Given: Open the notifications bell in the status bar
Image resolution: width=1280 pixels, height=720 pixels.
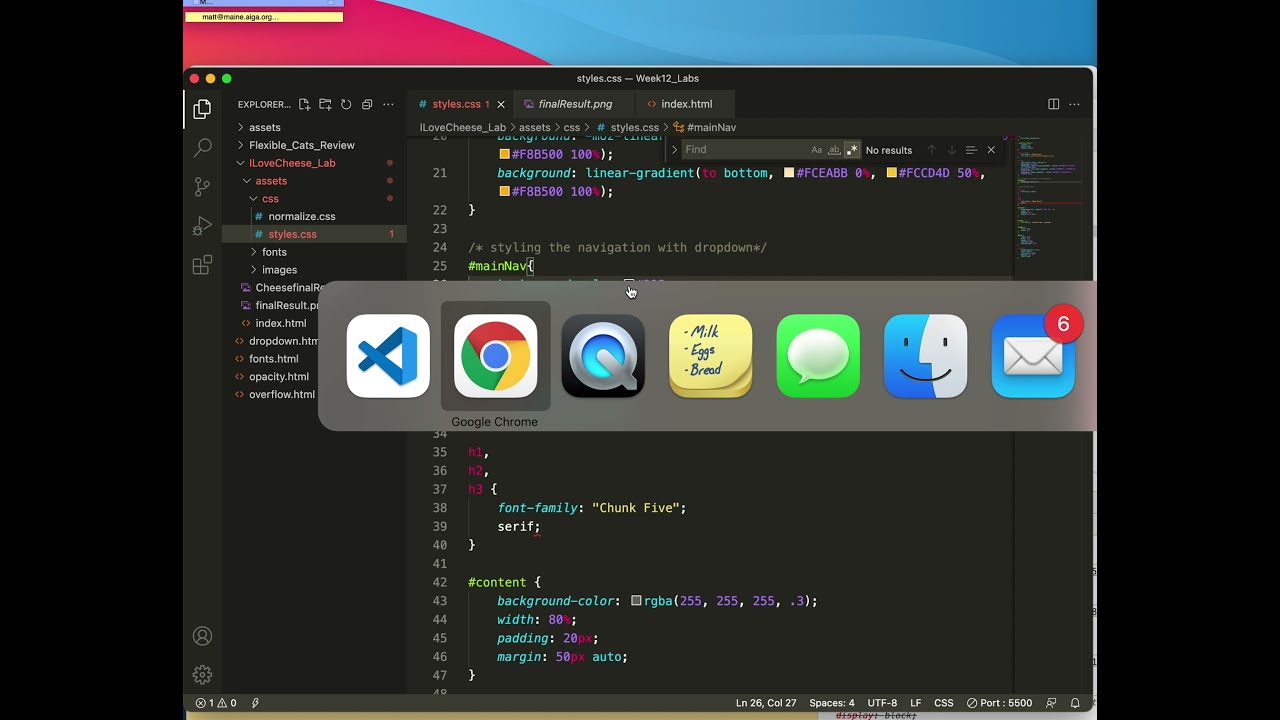Looking at the screenshot, I should coord(1075,703).
